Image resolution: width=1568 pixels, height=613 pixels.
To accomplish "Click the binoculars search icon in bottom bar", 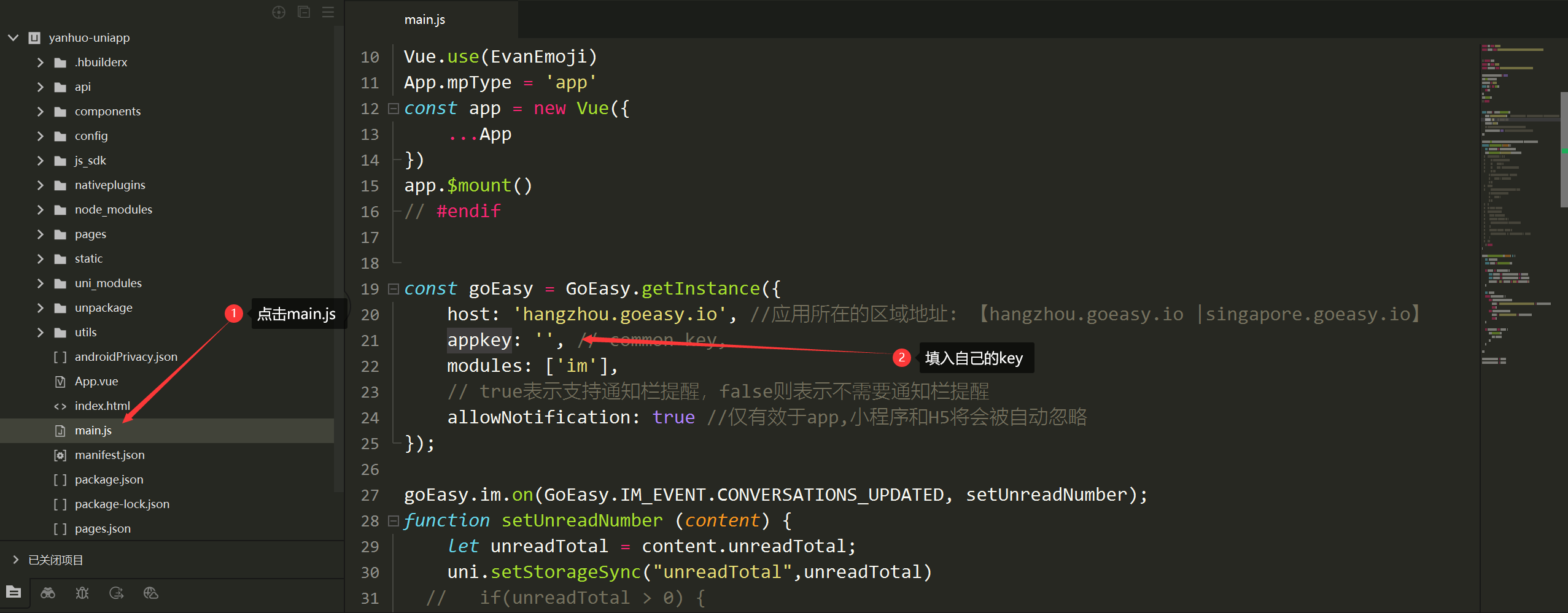I will coord(48,593).
